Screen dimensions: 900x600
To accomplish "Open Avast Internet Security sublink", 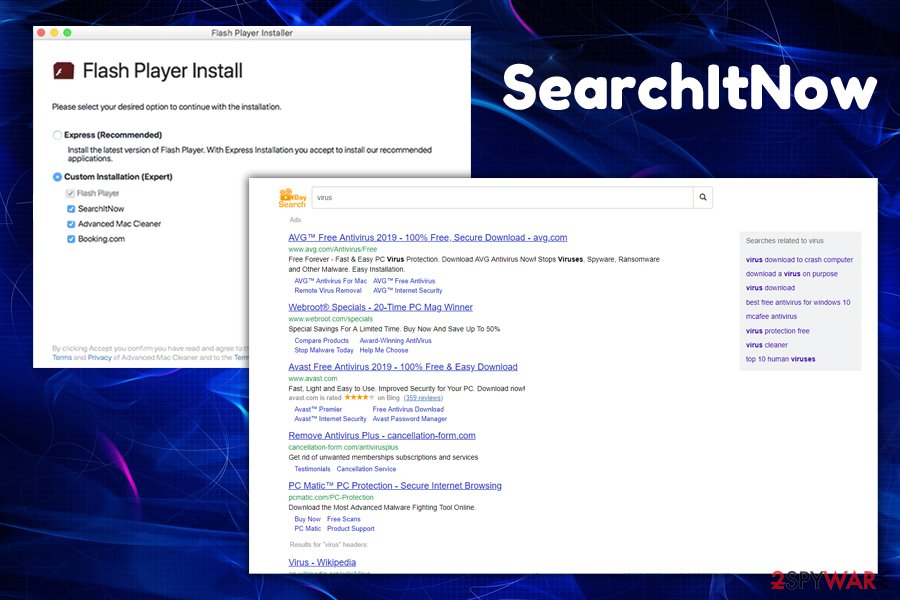I will point(330,419).
